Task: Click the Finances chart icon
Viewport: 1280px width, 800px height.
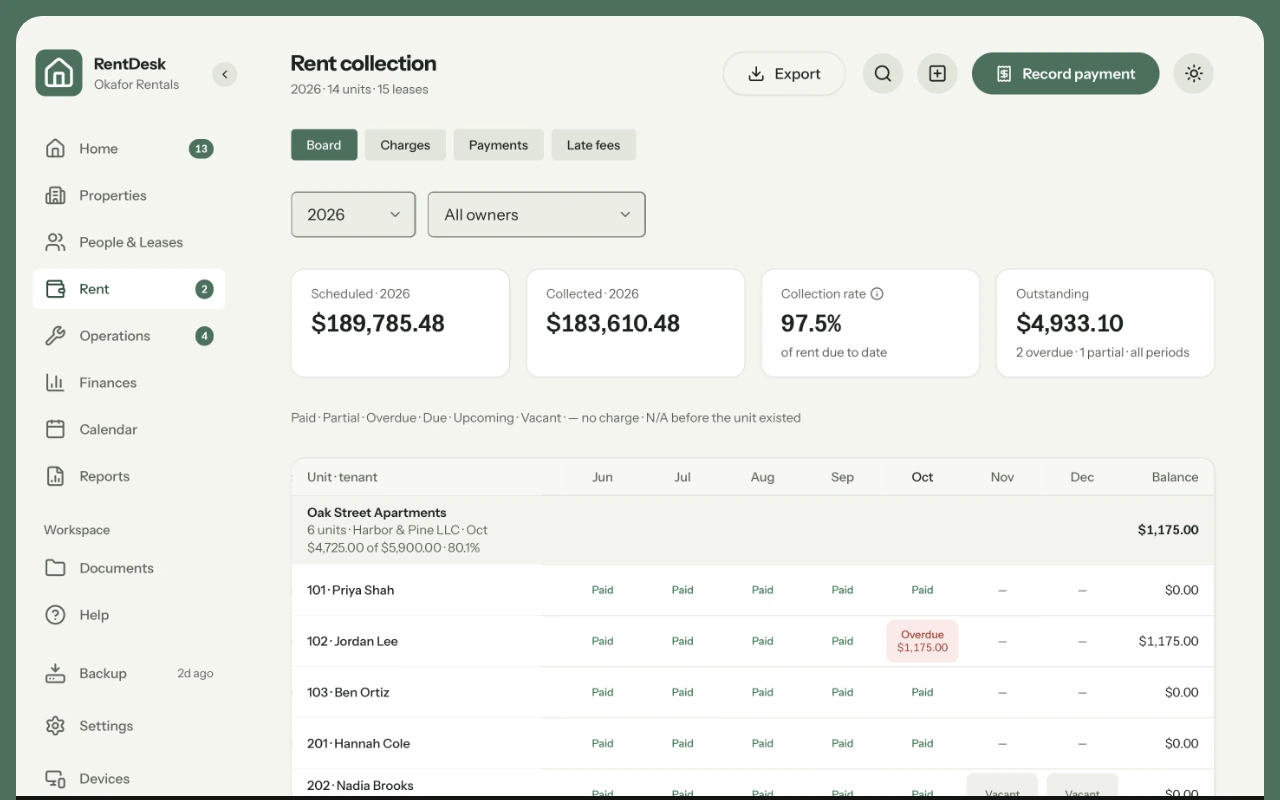Action: [56, 383]
